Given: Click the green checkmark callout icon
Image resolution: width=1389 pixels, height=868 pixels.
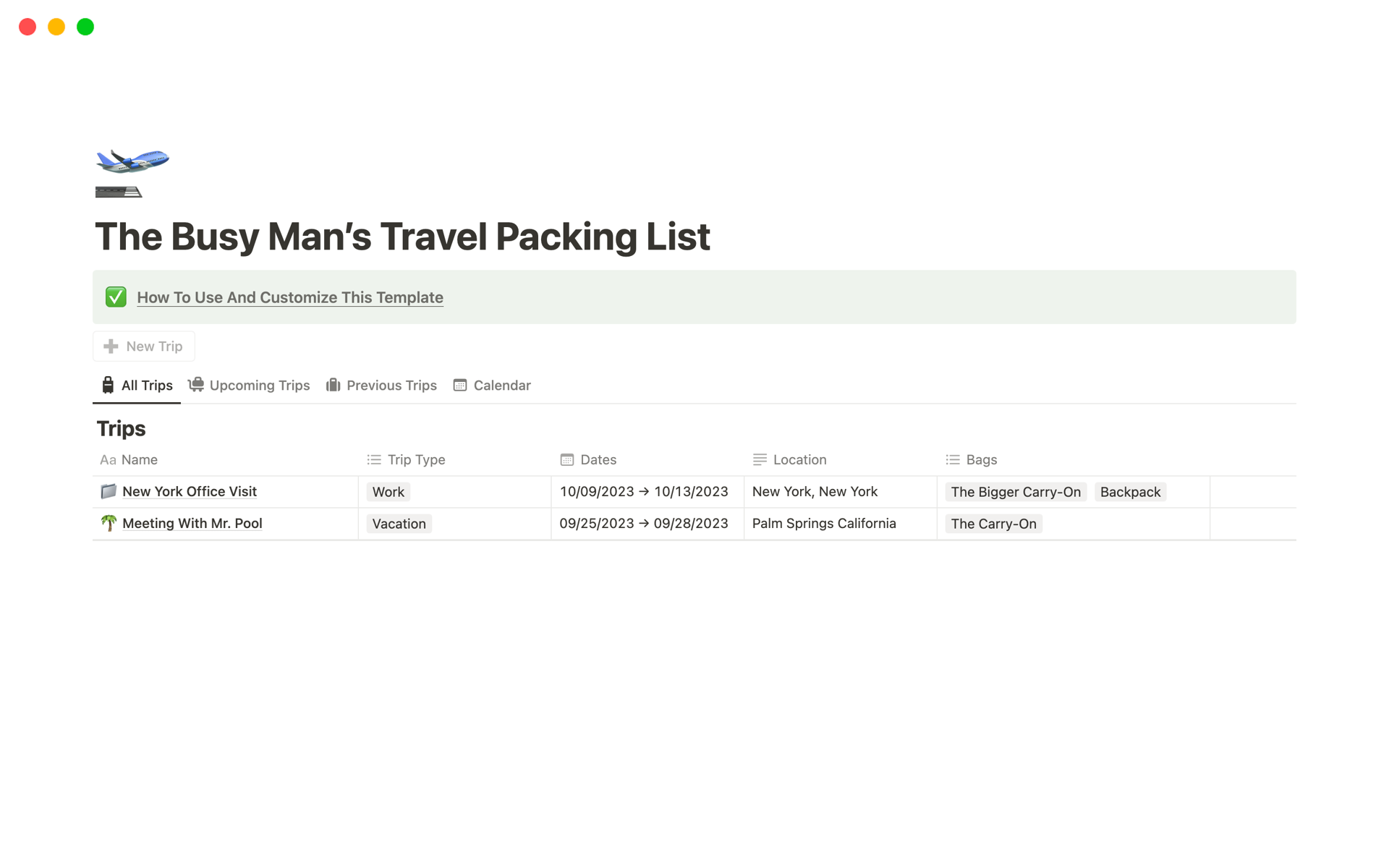Looking at the screenshot, I should (x=116, y=297).
